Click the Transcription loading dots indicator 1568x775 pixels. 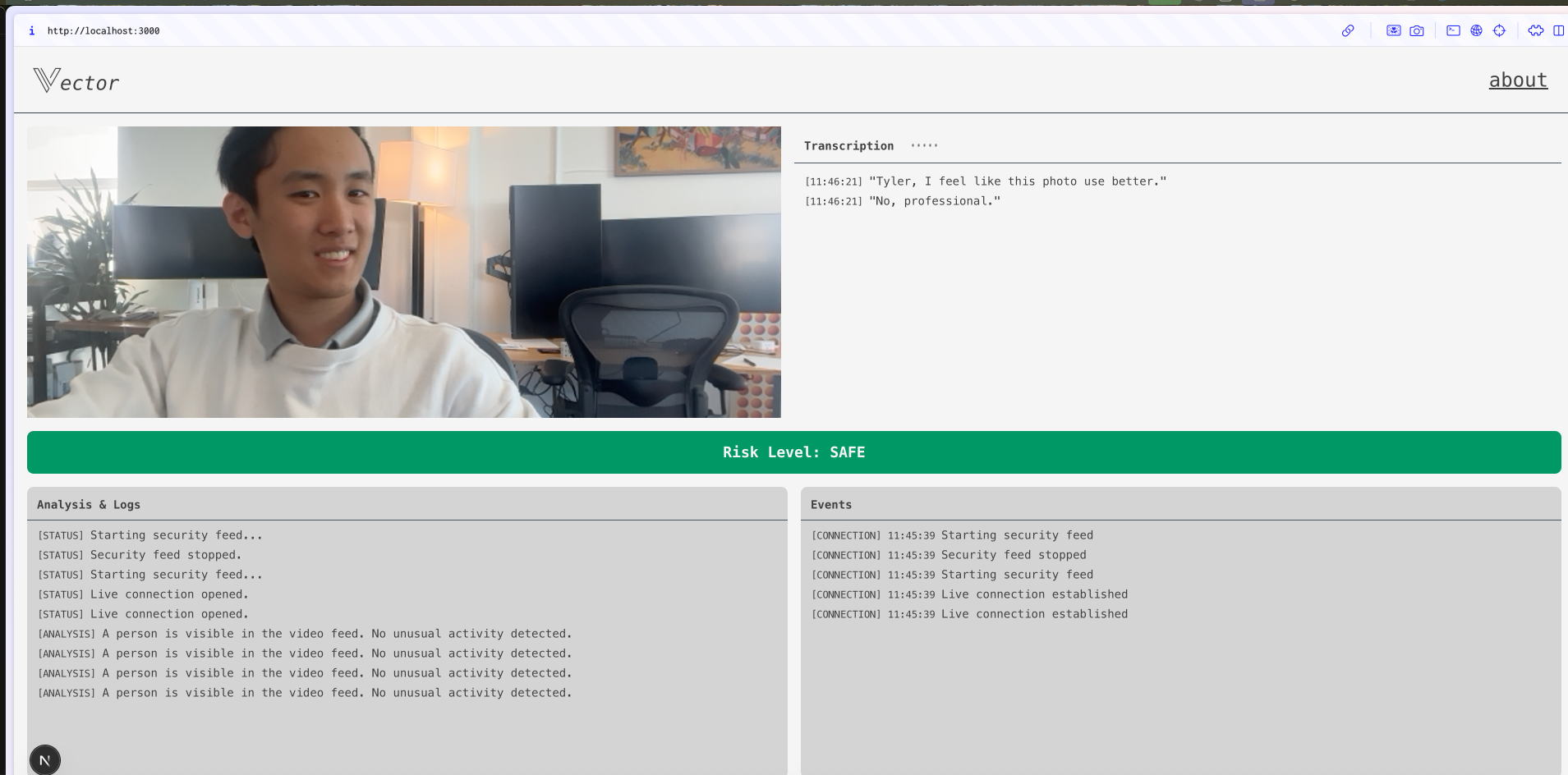[x=924, y=145]
